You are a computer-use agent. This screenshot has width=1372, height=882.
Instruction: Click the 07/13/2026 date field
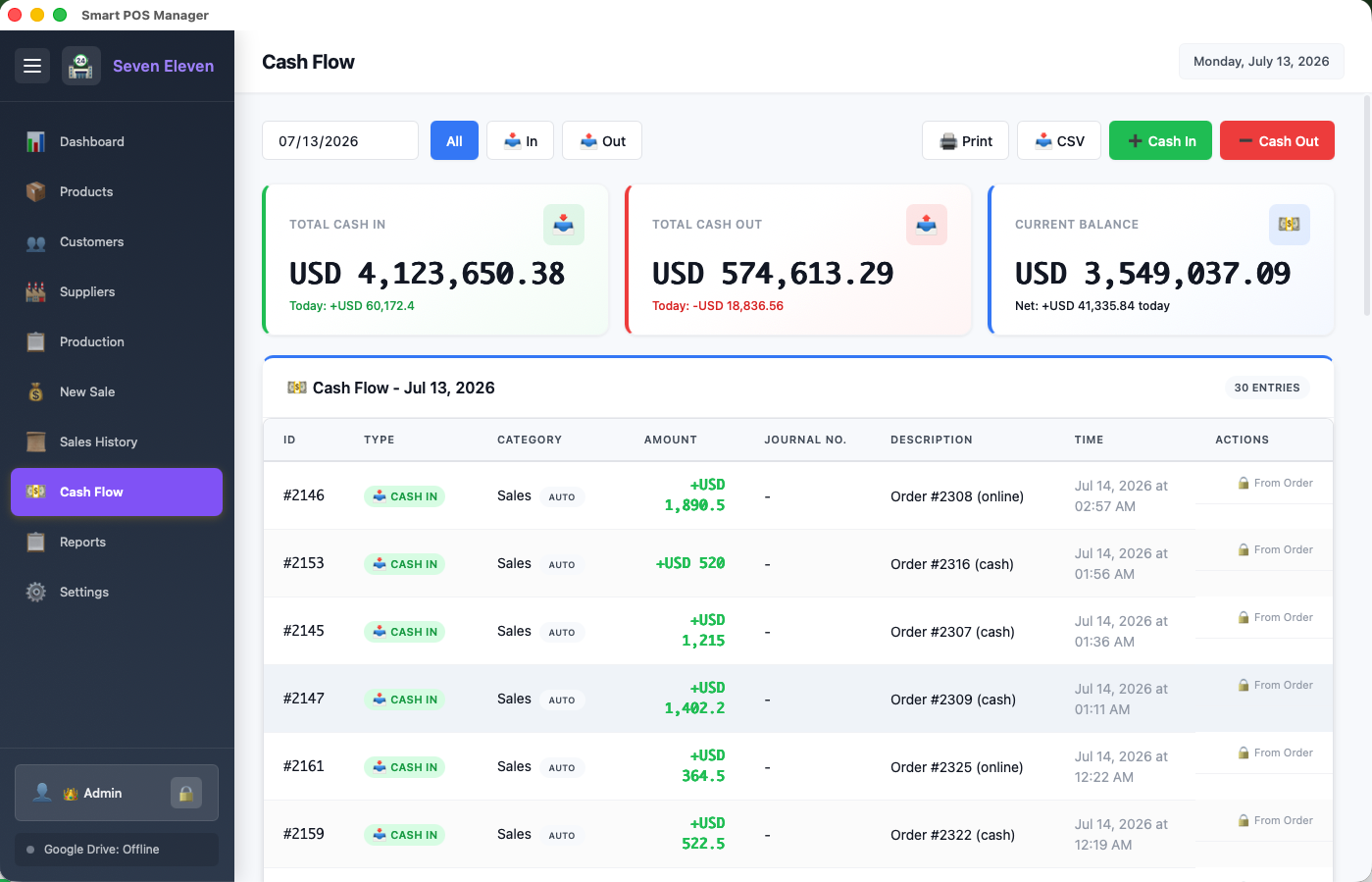pyautogui.click(x=340, y=140)
